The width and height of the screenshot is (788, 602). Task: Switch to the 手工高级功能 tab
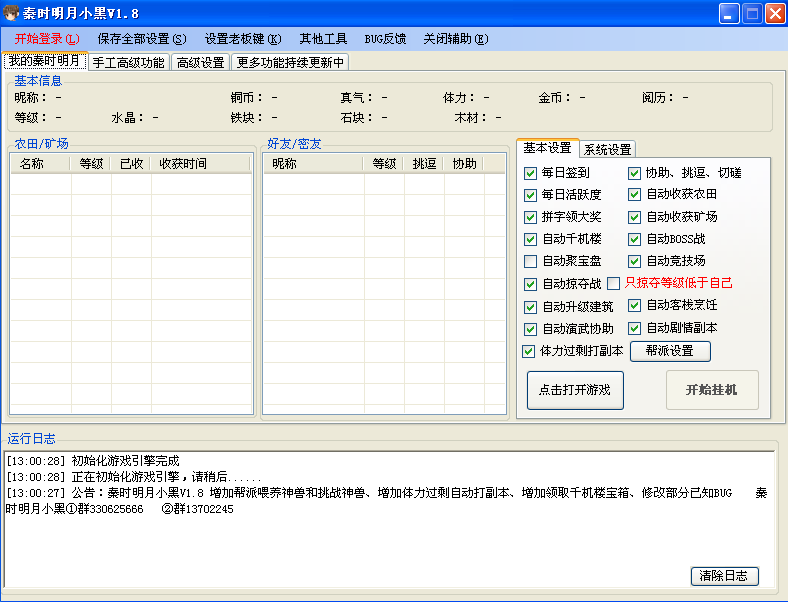click(128, 62)
